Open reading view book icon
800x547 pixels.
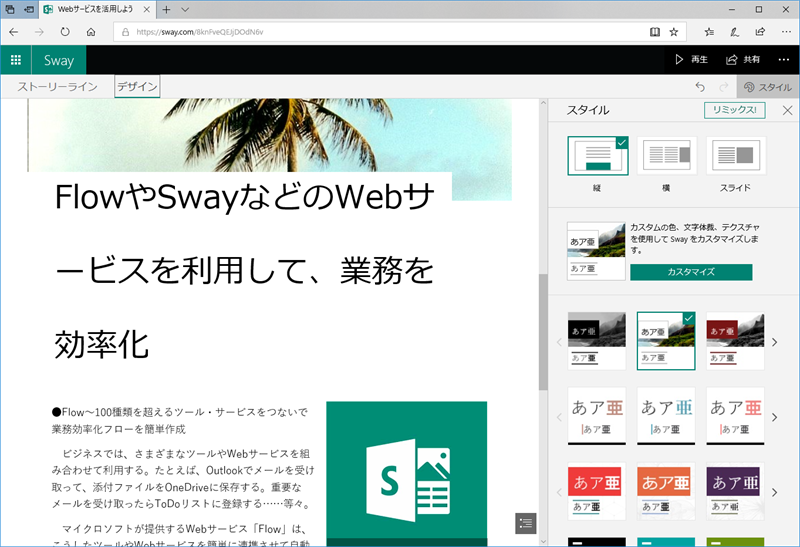(x=655, y=32)
